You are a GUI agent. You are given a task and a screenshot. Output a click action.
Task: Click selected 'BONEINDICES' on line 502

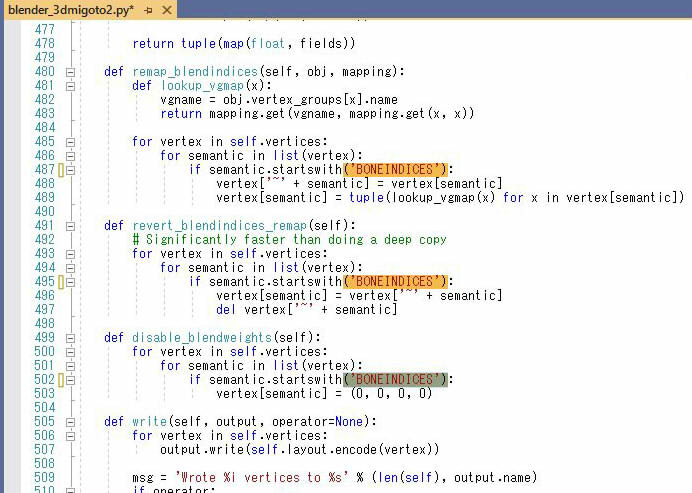pyautogui.click(x=395, y=380)
